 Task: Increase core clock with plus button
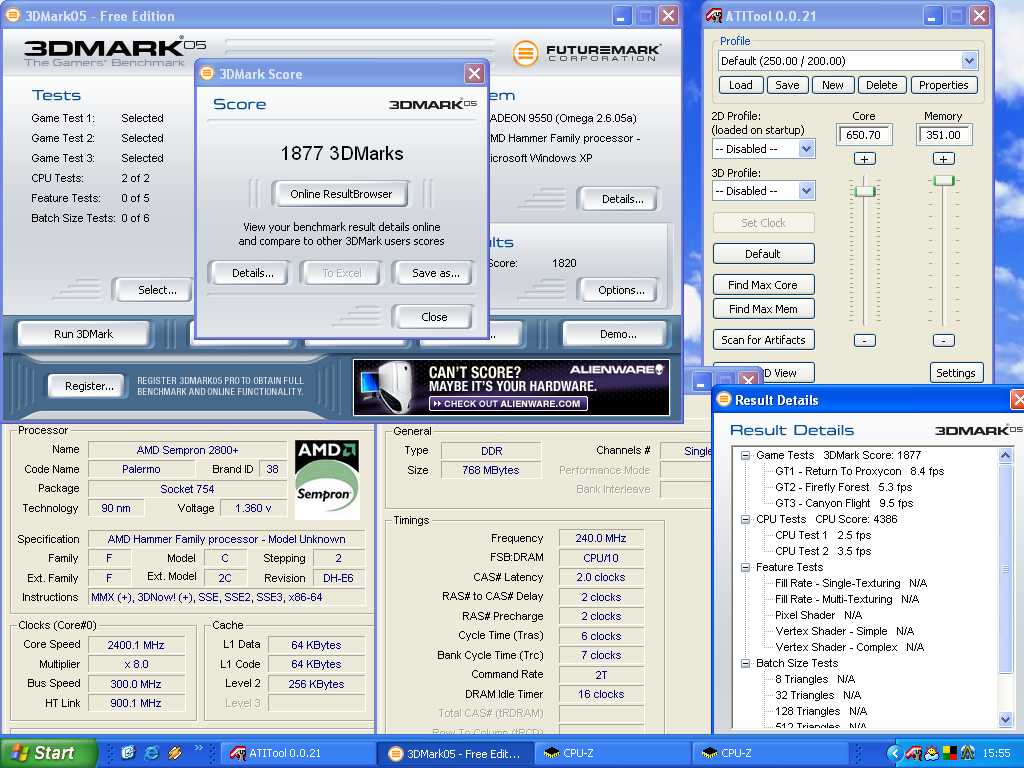click(x=865, y=159)
